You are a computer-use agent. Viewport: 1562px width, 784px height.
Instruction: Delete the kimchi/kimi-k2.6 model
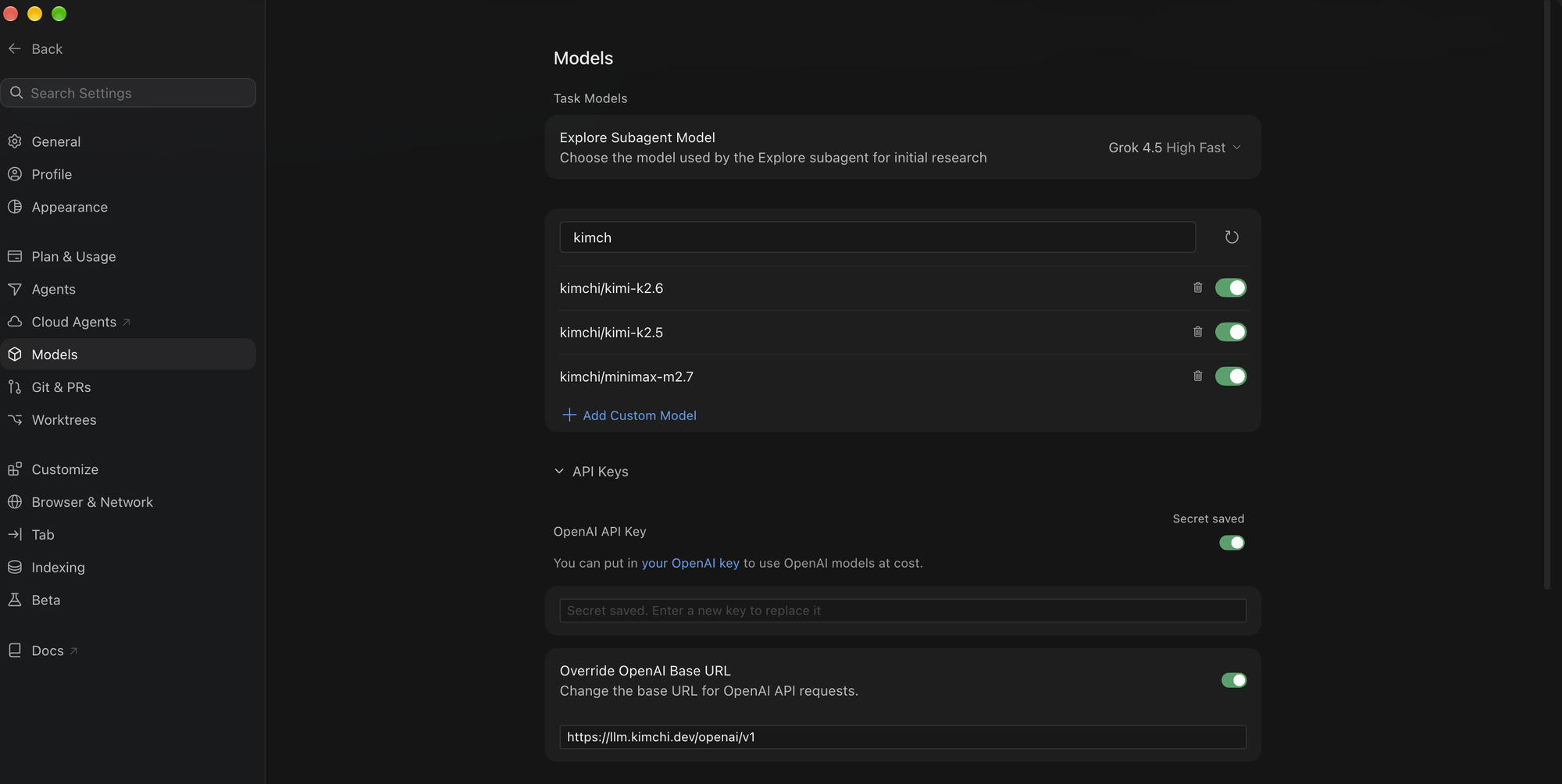[x=1198, y=287]
